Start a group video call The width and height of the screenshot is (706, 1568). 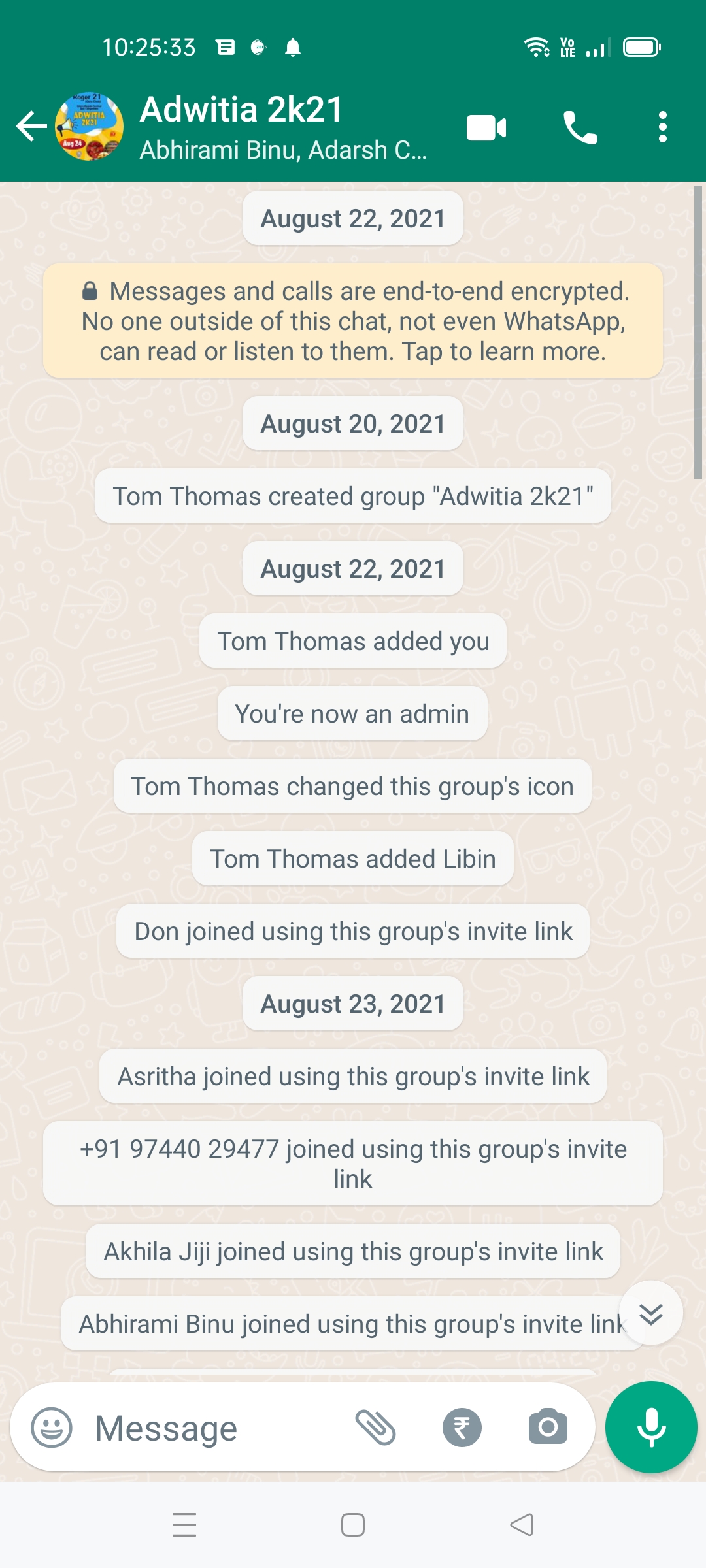tap(486, 127)
